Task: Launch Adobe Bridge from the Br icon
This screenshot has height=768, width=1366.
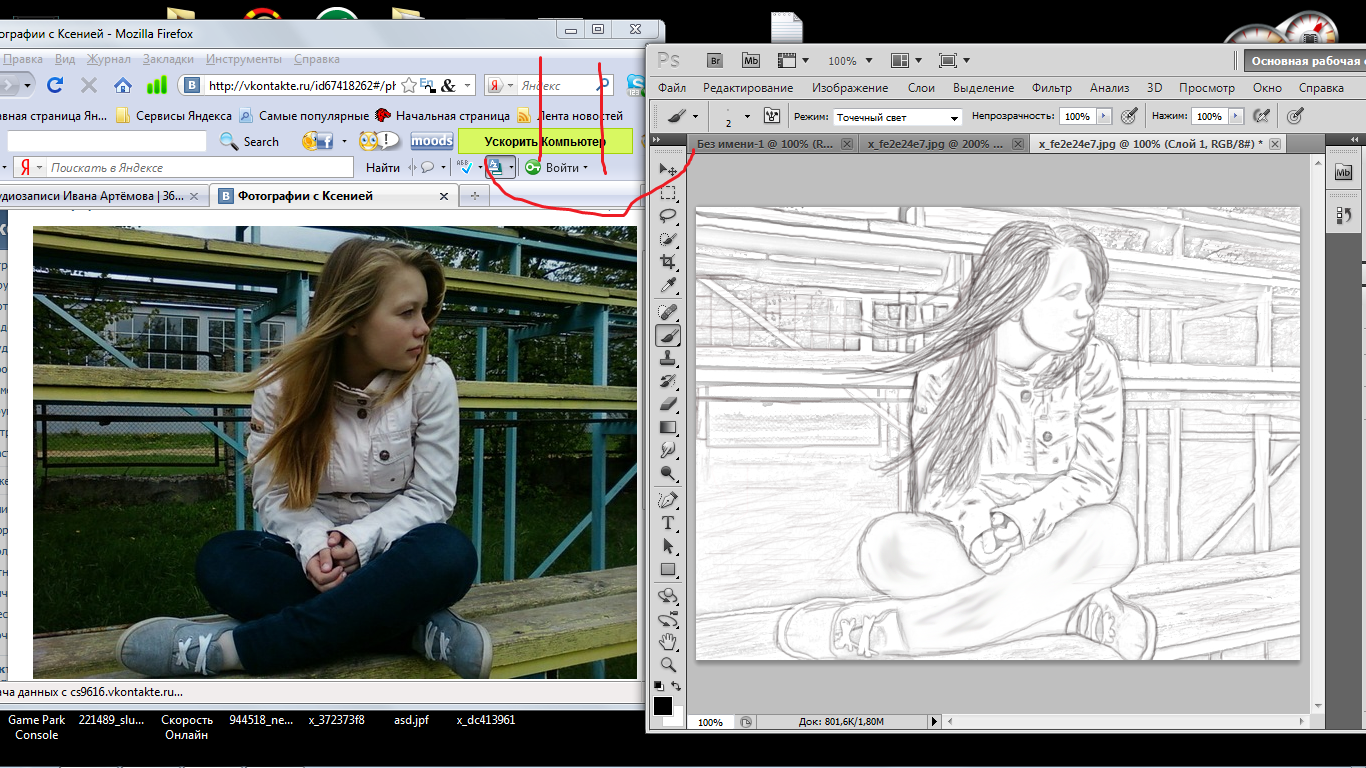Action: pyautogui.click(x=714, y=60)
